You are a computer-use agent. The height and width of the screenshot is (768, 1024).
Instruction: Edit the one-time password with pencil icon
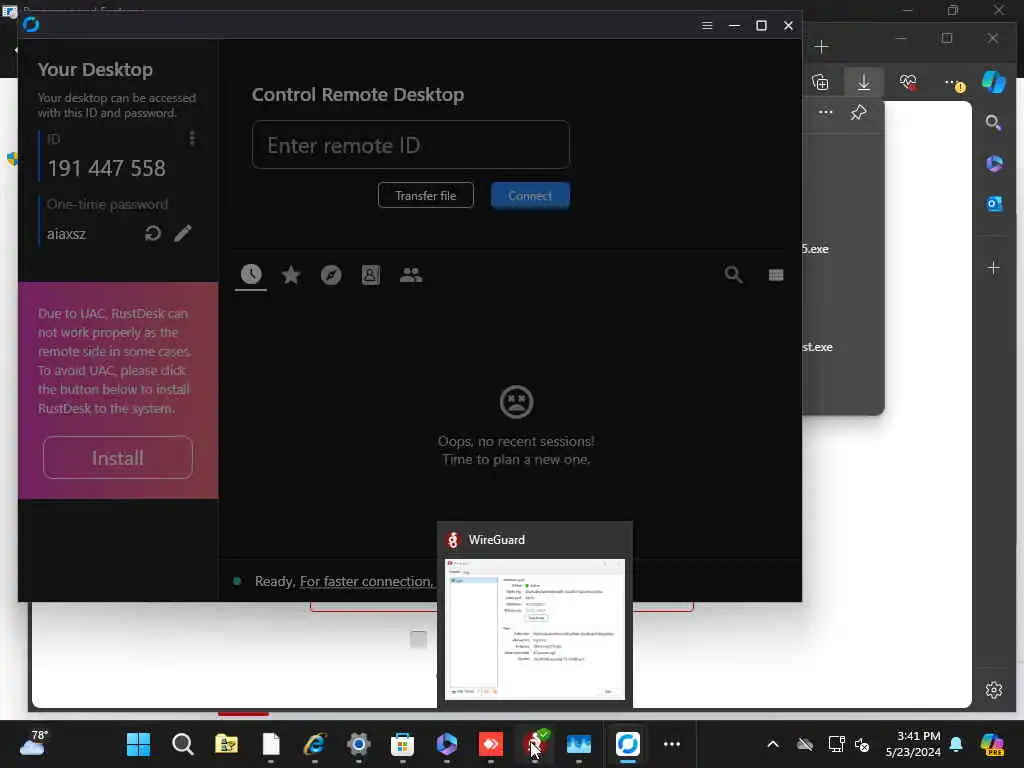tap(183, 233)
